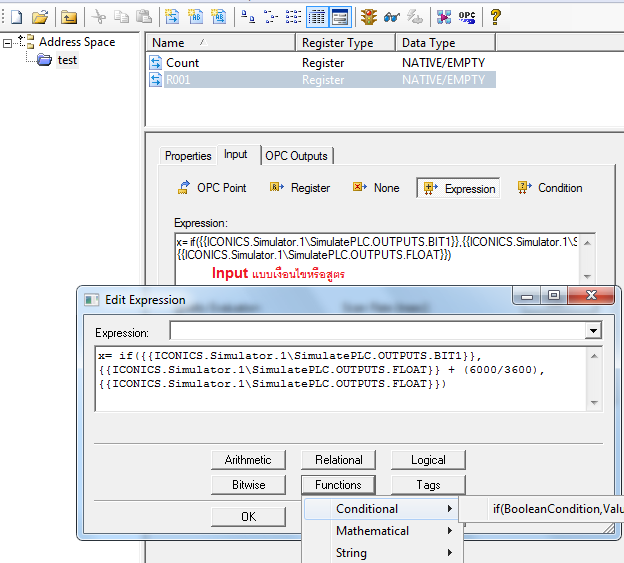The image size is (624, 563).
Task: Click the R001 register row icon
Action: click(x=155, y=80)
